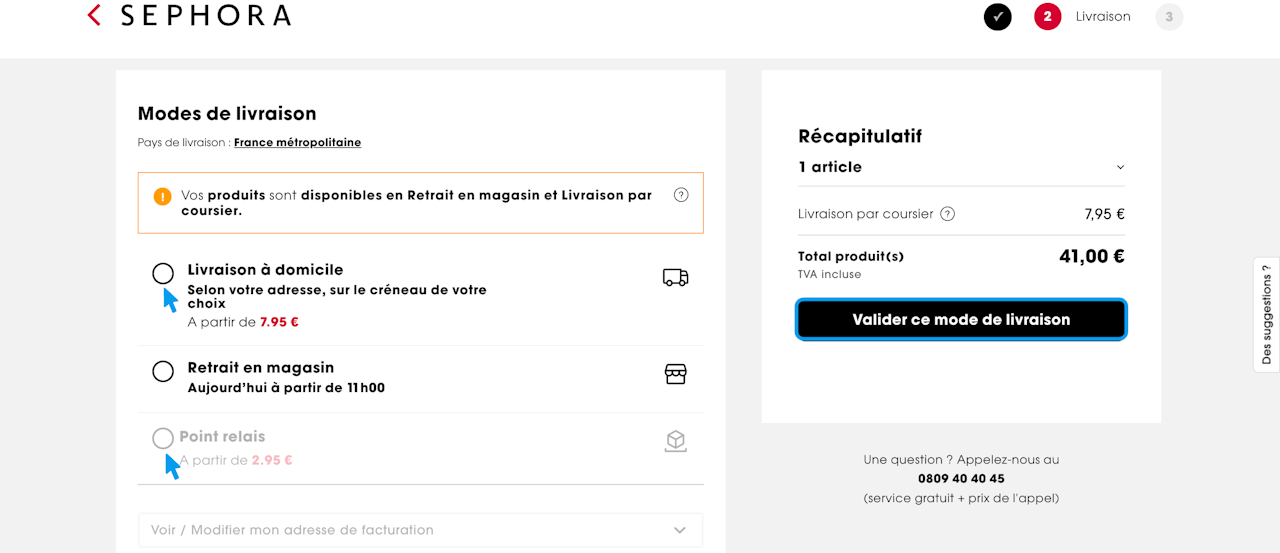Select the Retrait en magasin option
Viewport: 1280px width, 553px height.
pyautogui.click(x=163, y=372)
